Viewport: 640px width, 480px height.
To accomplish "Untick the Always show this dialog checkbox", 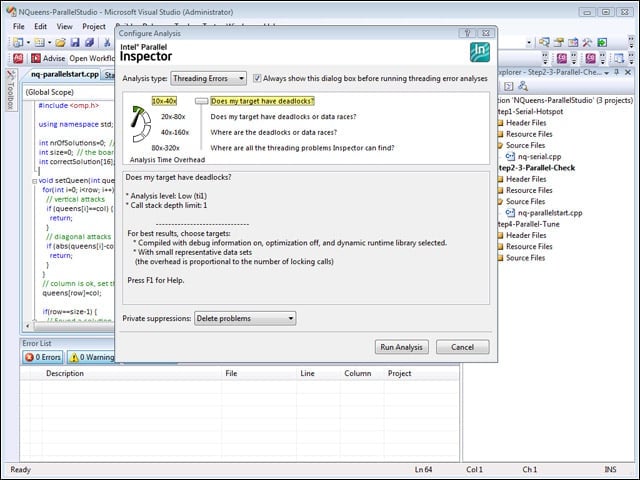I will pos(257,78).
